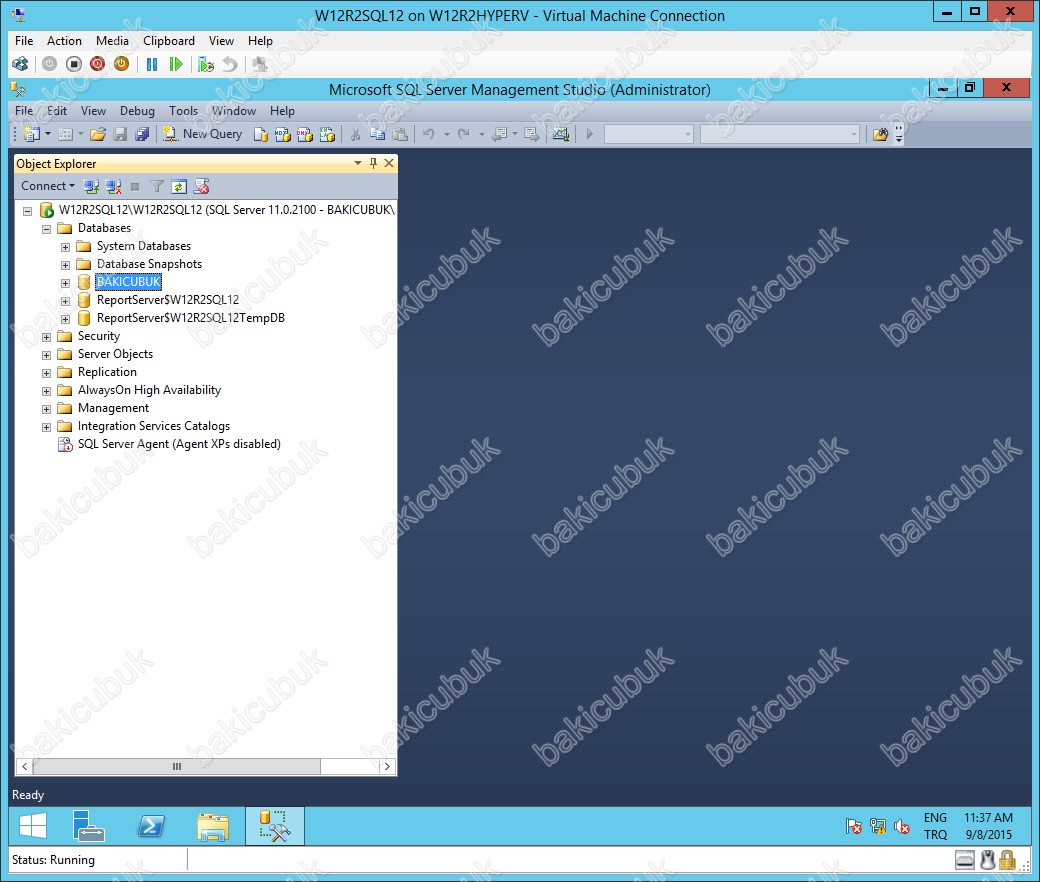Expand the Database Snapshots folder
Image resolution: width=1040 pixels, height=882 pixels.
point(65,265)
